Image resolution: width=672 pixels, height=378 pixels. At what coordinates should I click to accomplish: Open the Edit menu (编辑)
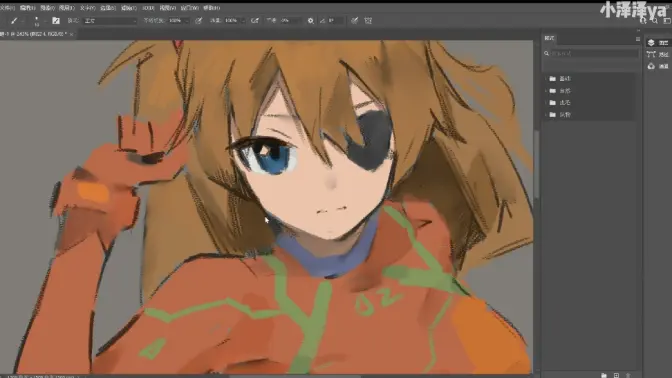(x=27, y=8)
